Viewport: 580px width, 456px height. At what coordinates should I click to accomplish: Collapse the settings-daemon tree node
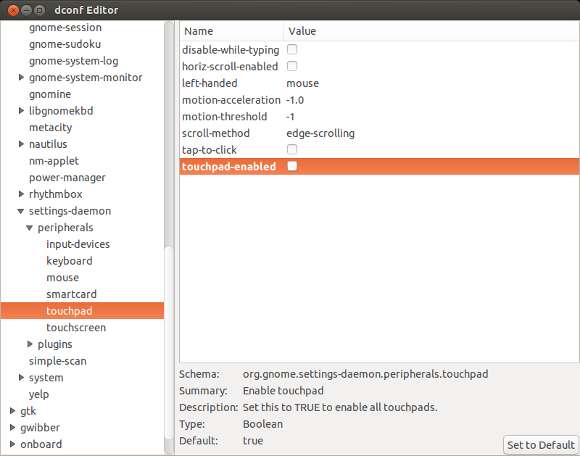(x=21, y=211)
